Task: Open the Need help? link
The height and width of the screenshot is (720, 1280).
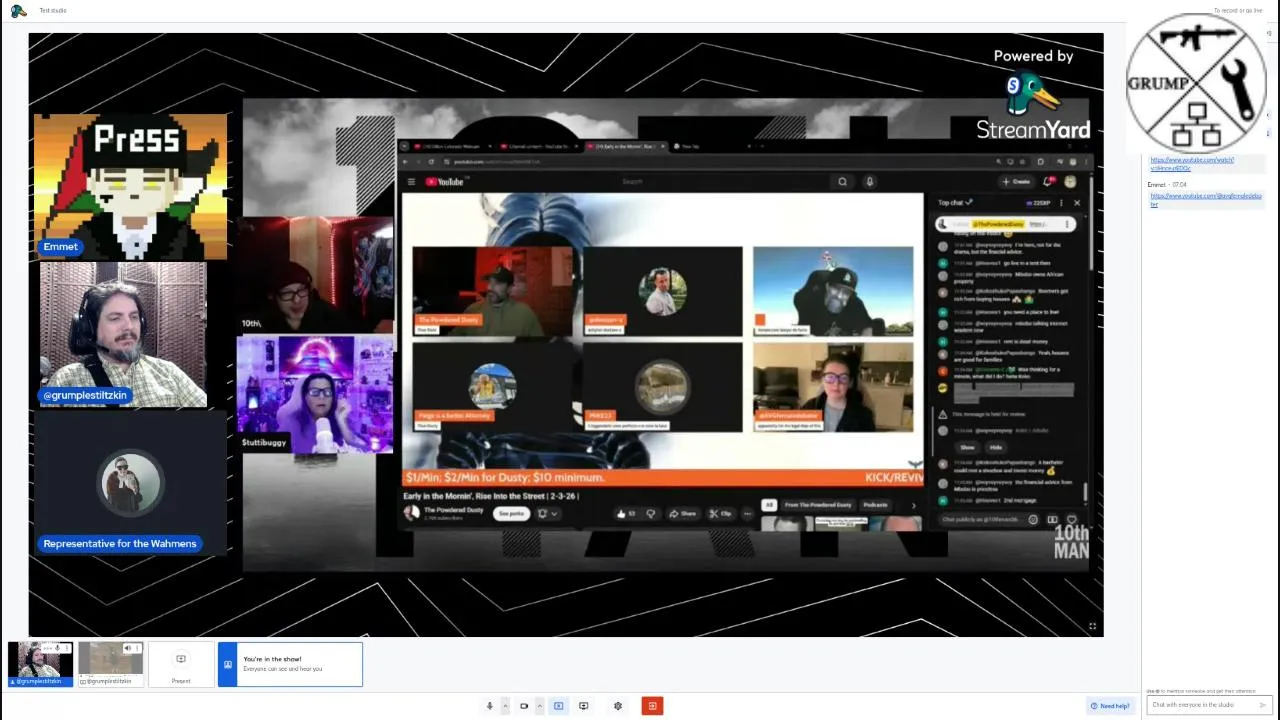Action: 1110,706
